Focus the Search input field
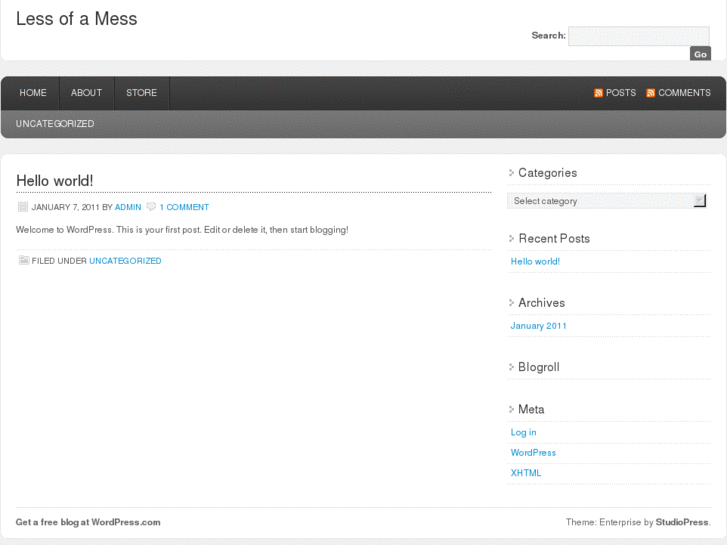 pyautogui.click(x=639, y=36)
